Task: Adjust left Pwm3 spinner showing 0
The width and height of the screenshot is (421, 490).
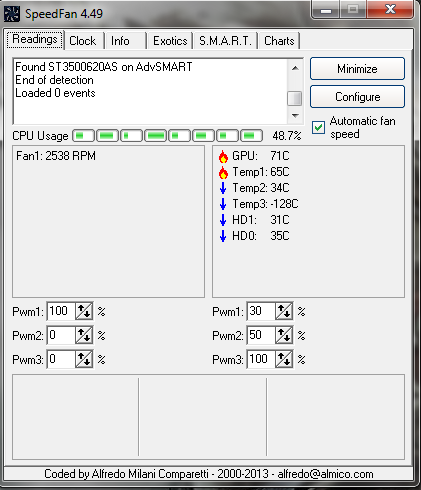Action: [x=84, y=359]
